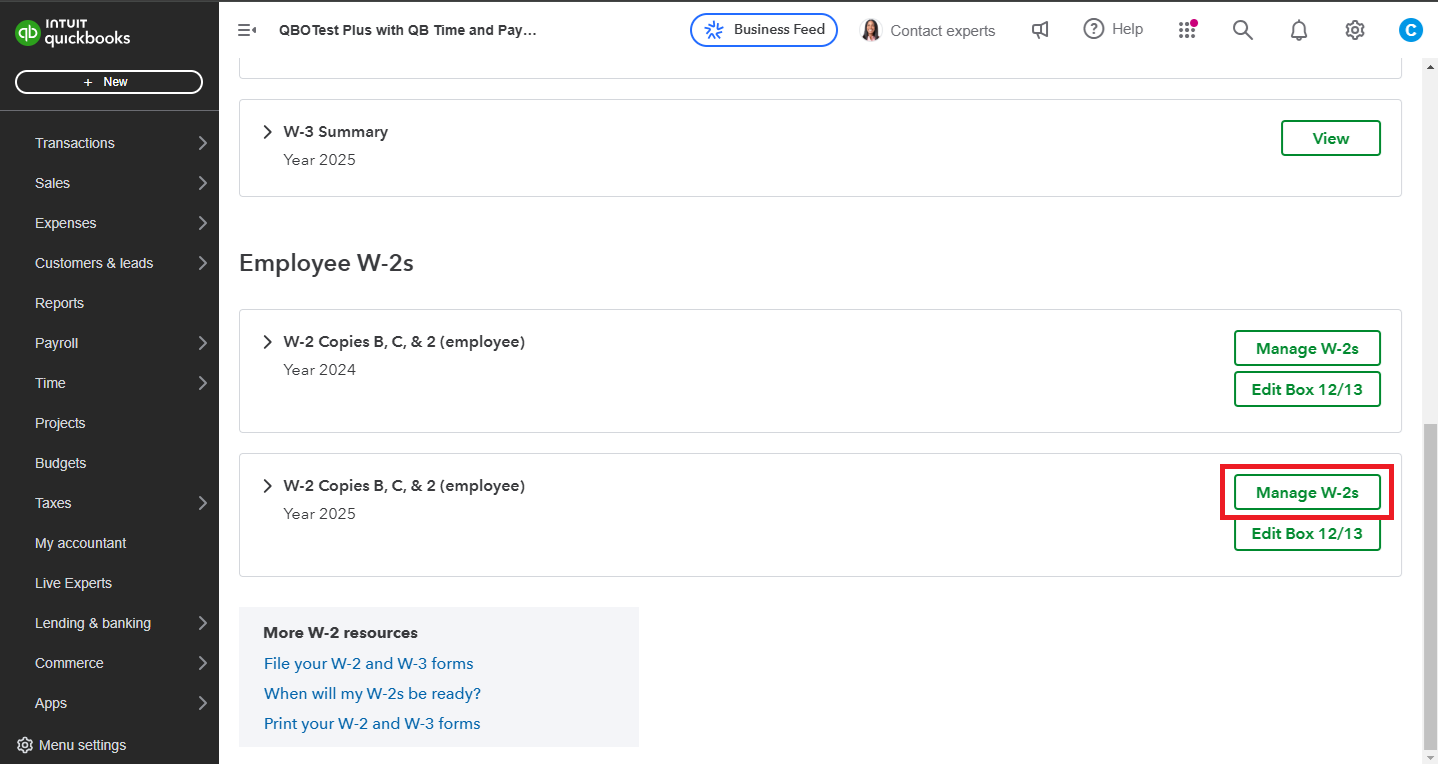
Task: Click the profile avatar circle
Action: [1410, 29]
